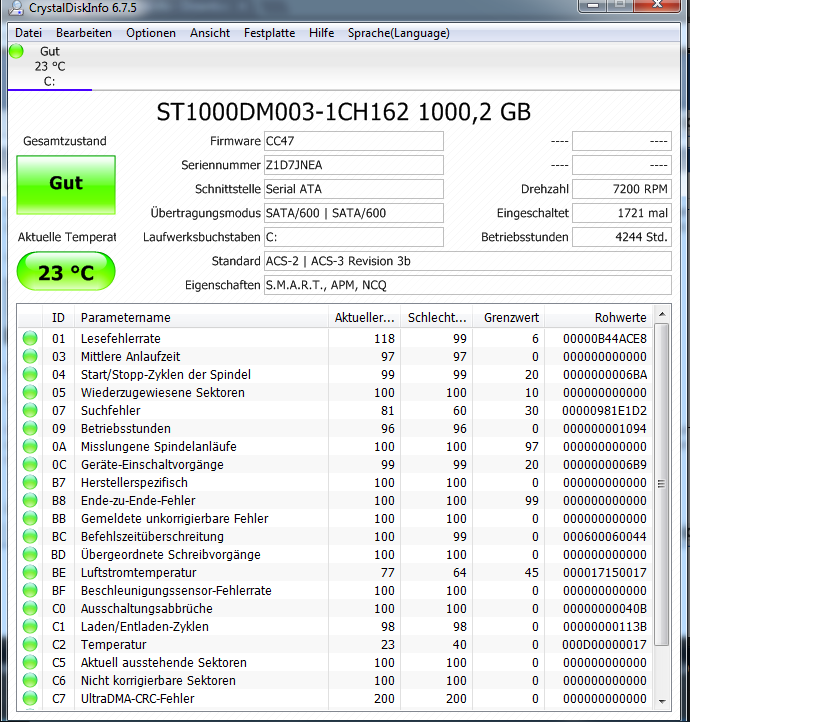Open the Sprache(Language) menu
The image size is (816, 722).
(x=399, y=33)
